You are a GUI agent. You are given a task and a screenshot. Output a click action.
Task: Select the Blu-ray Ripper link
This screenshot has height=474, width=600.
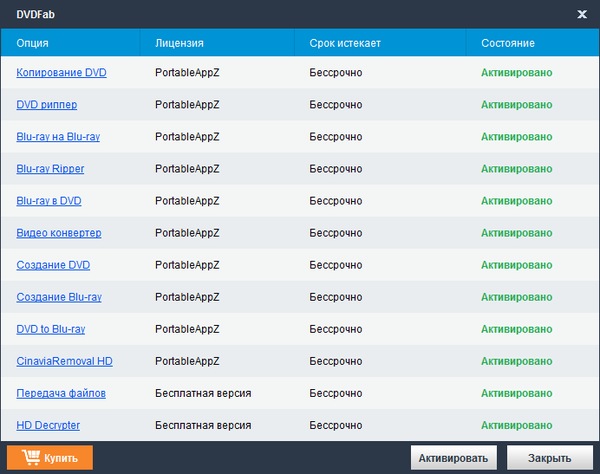[x=50, y=169]
